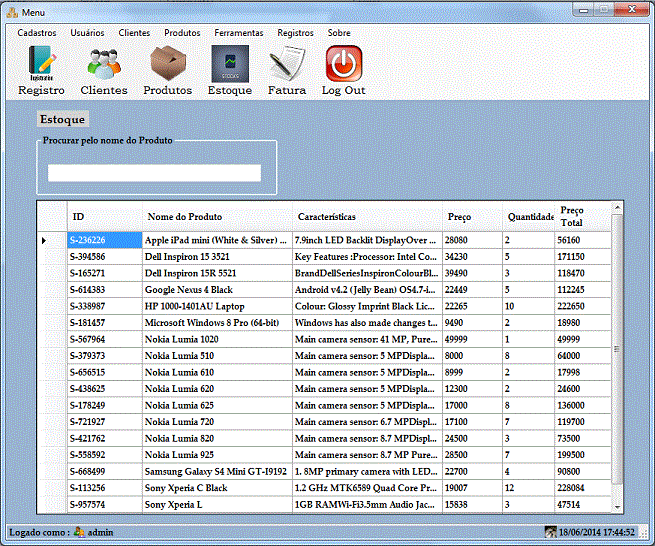
Task: Click the table scrollbar down arrow
Action: (x=617, y=507)
